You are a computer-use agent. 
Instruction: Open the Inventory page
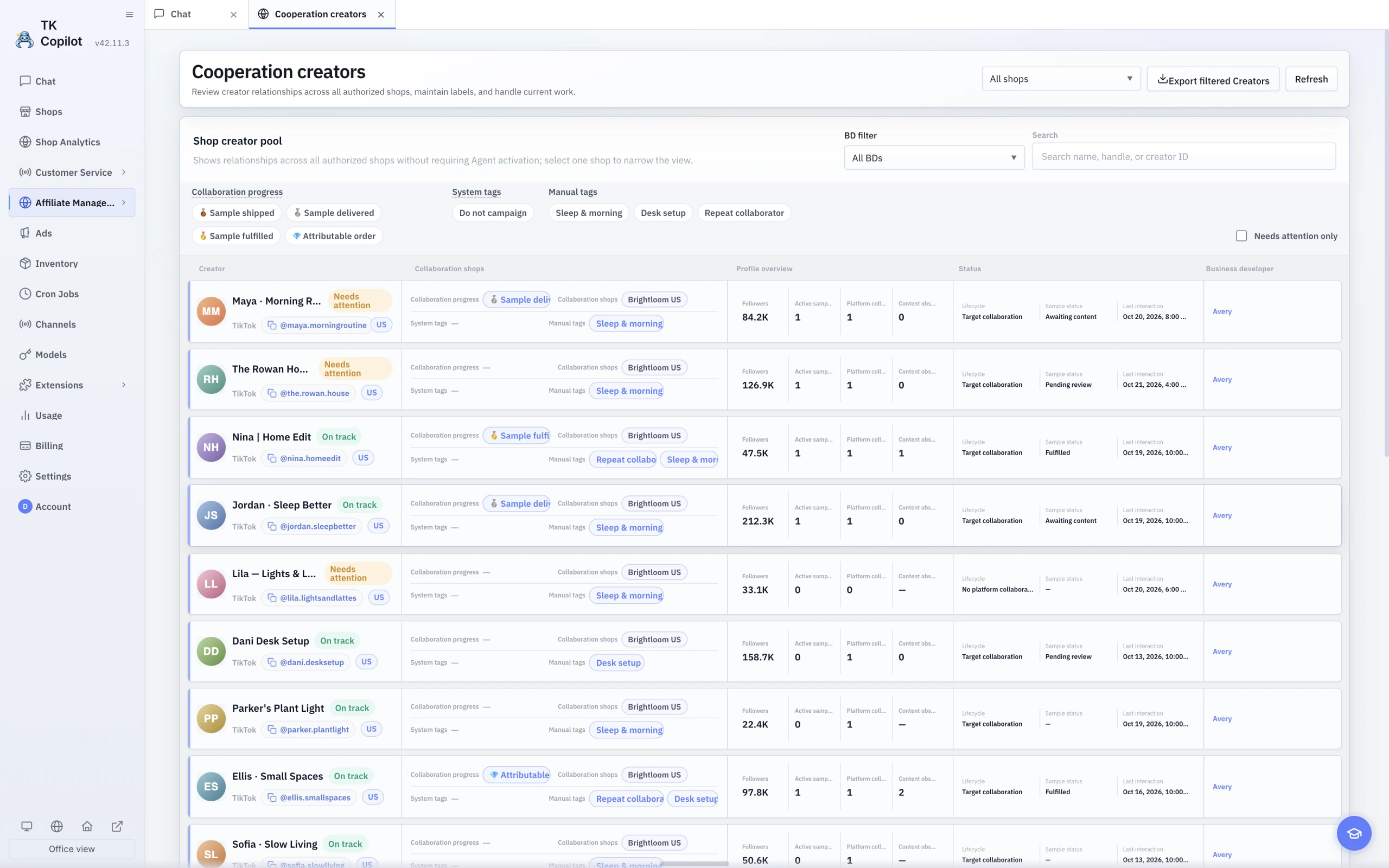pyautogui.click(x=72, y=264)
